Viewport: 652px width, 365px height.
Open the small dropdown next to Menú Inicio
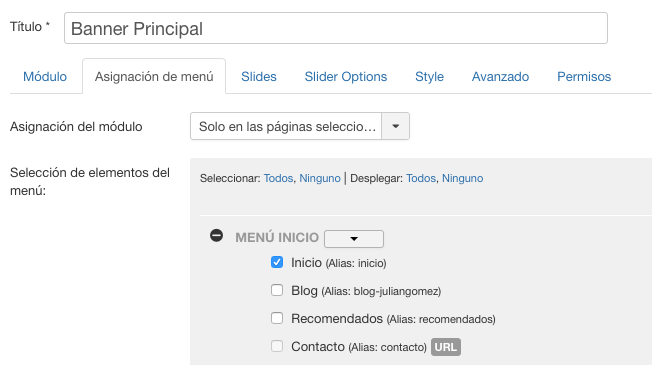coord(354,239)
